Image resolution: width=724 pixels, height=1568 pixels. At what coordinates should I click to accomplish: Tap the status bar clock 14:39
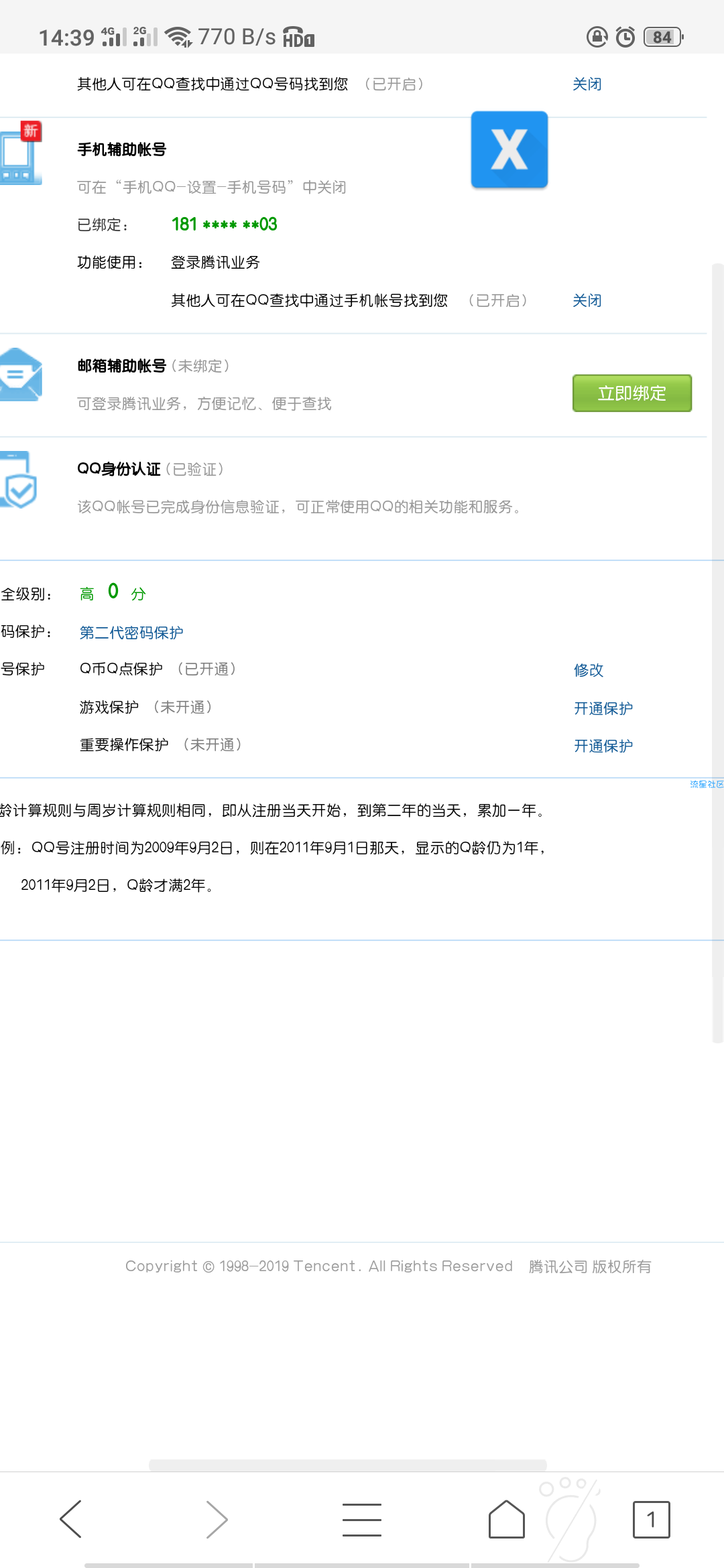pos(66,38)
